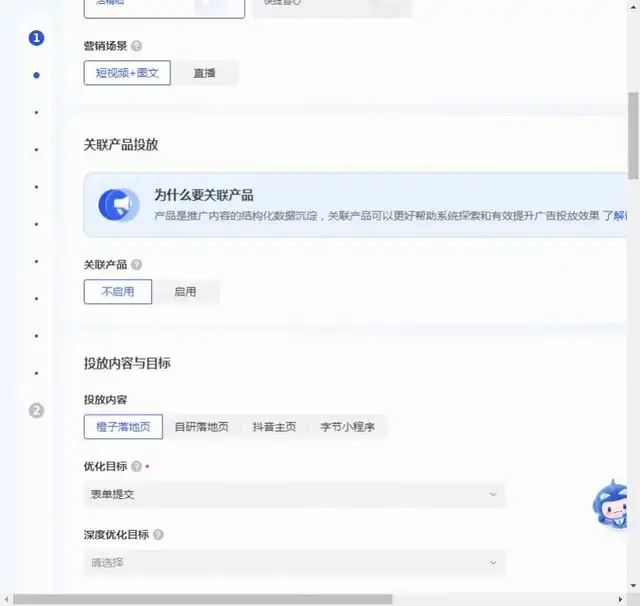640x606 pixels.
Task: Open the robot assistant mascot icon
Action: click(x=611, y=504)
